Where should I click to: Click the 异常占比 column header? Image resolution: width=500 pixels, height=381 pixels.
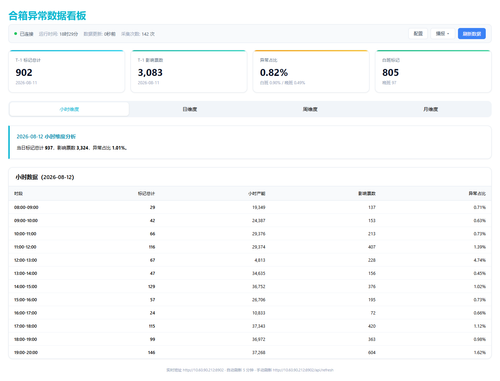[477, 194]
